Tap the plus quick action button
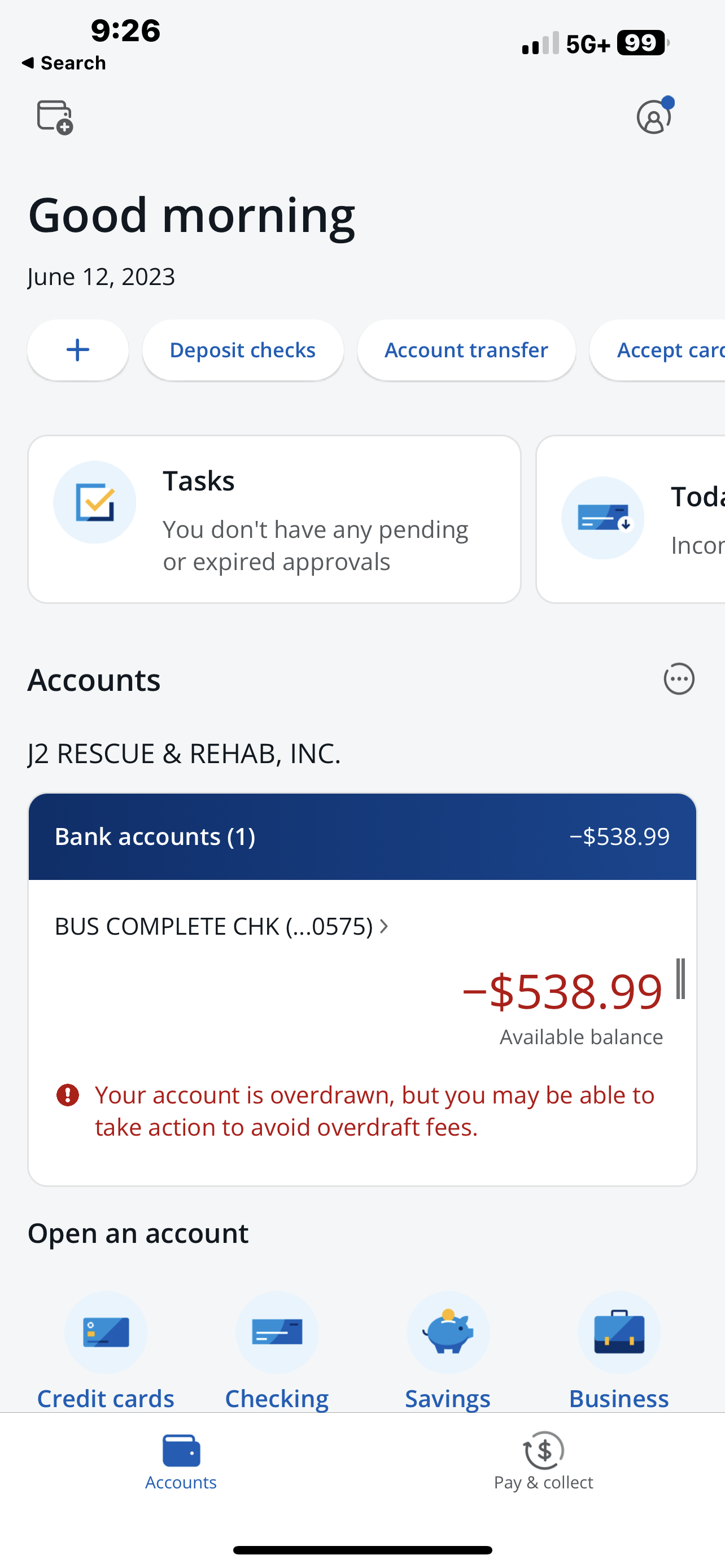The width and height of the screenshot is (725, 1568). coord(78,350)
